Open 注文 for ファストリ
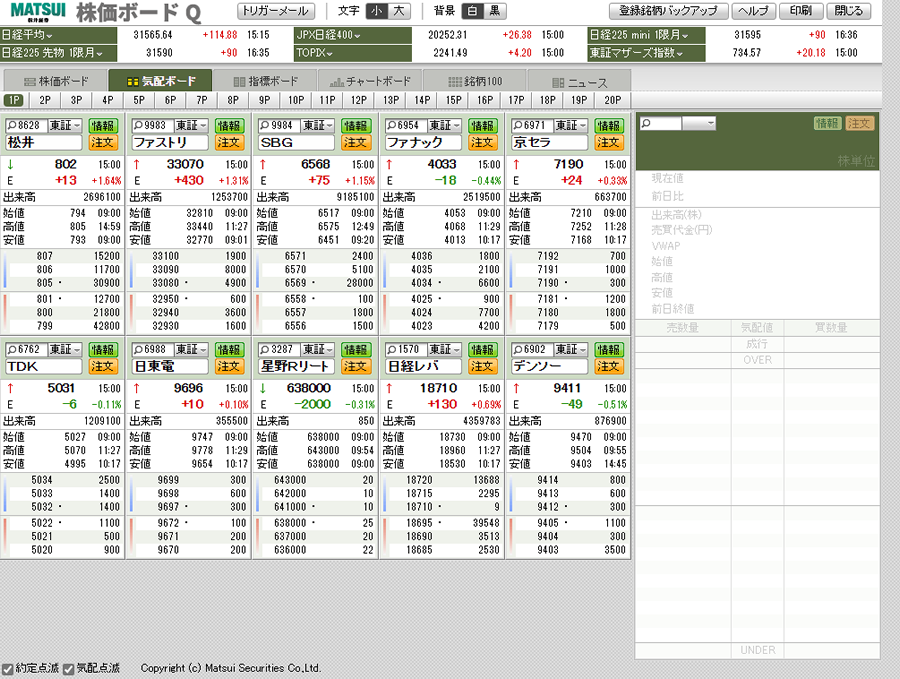Screen dimensions: 900x679 click(229, 142)
